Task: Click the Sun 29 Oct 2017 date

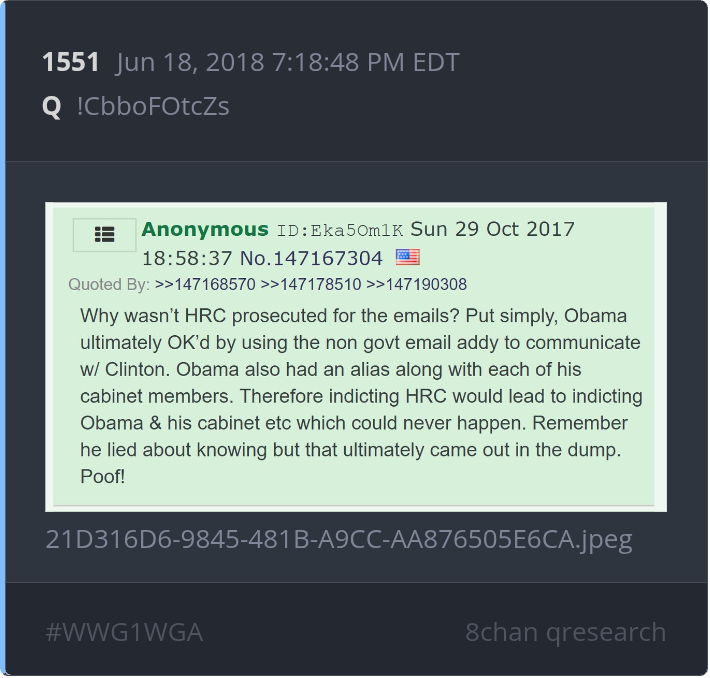Action: point(492,229)
